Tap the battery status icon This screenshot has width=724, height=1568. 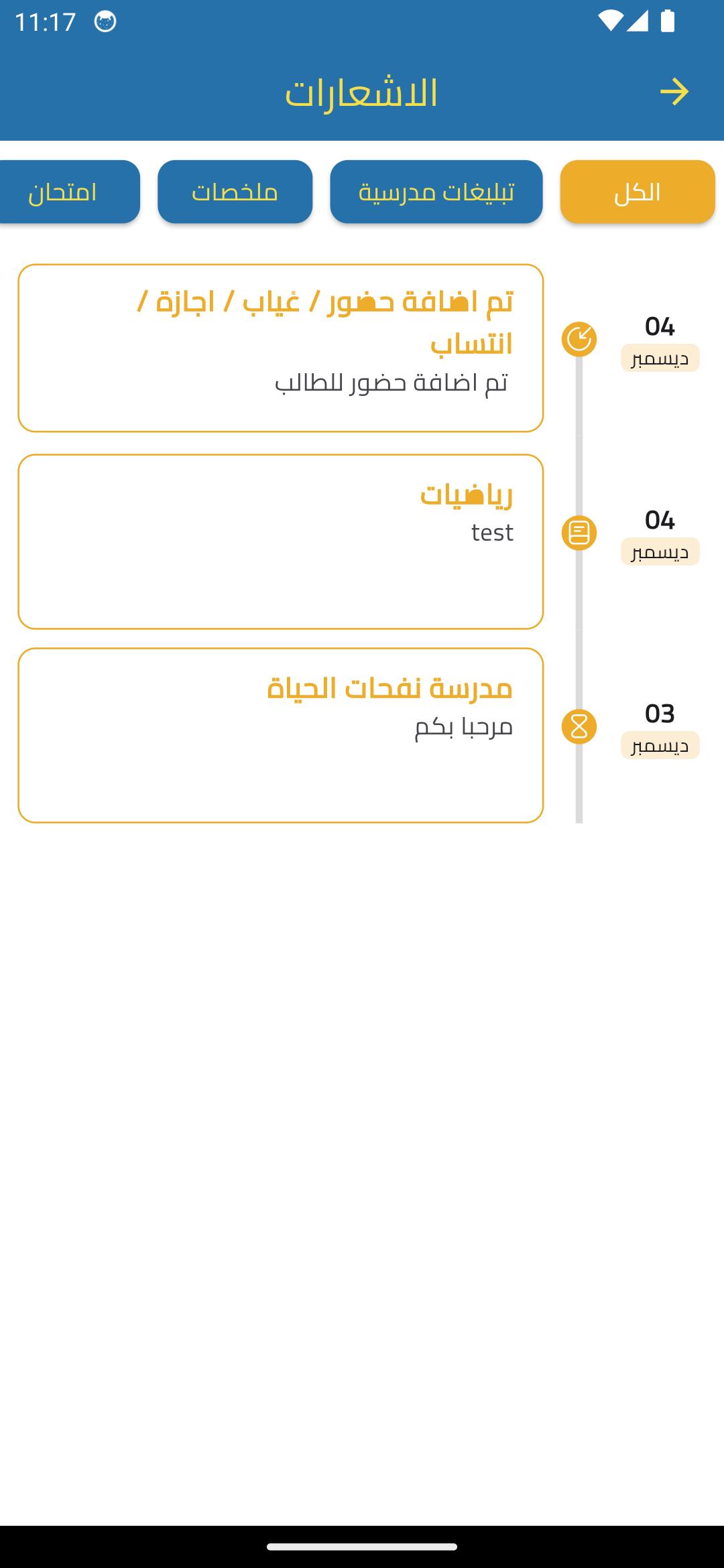(668, 21)
